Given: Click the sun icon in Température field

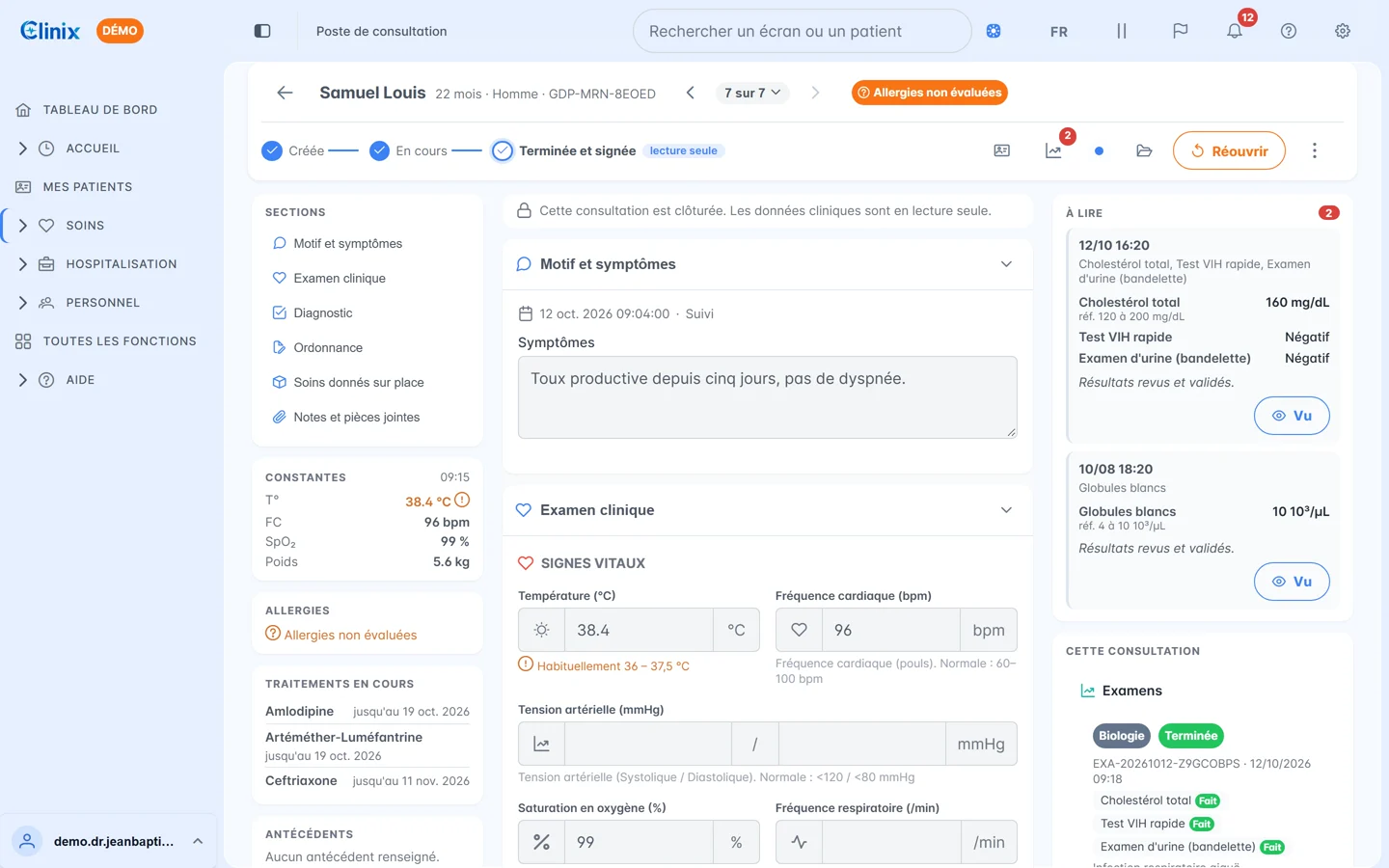Looking at the screenshot, I should (x=542, y=630).
